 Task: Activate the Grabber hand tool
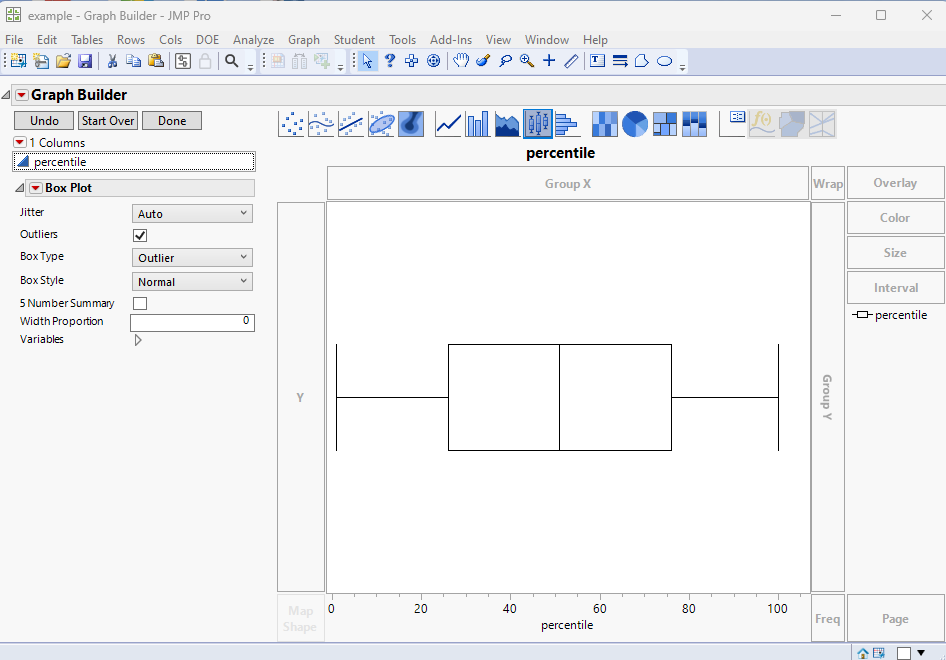(460, 61)
